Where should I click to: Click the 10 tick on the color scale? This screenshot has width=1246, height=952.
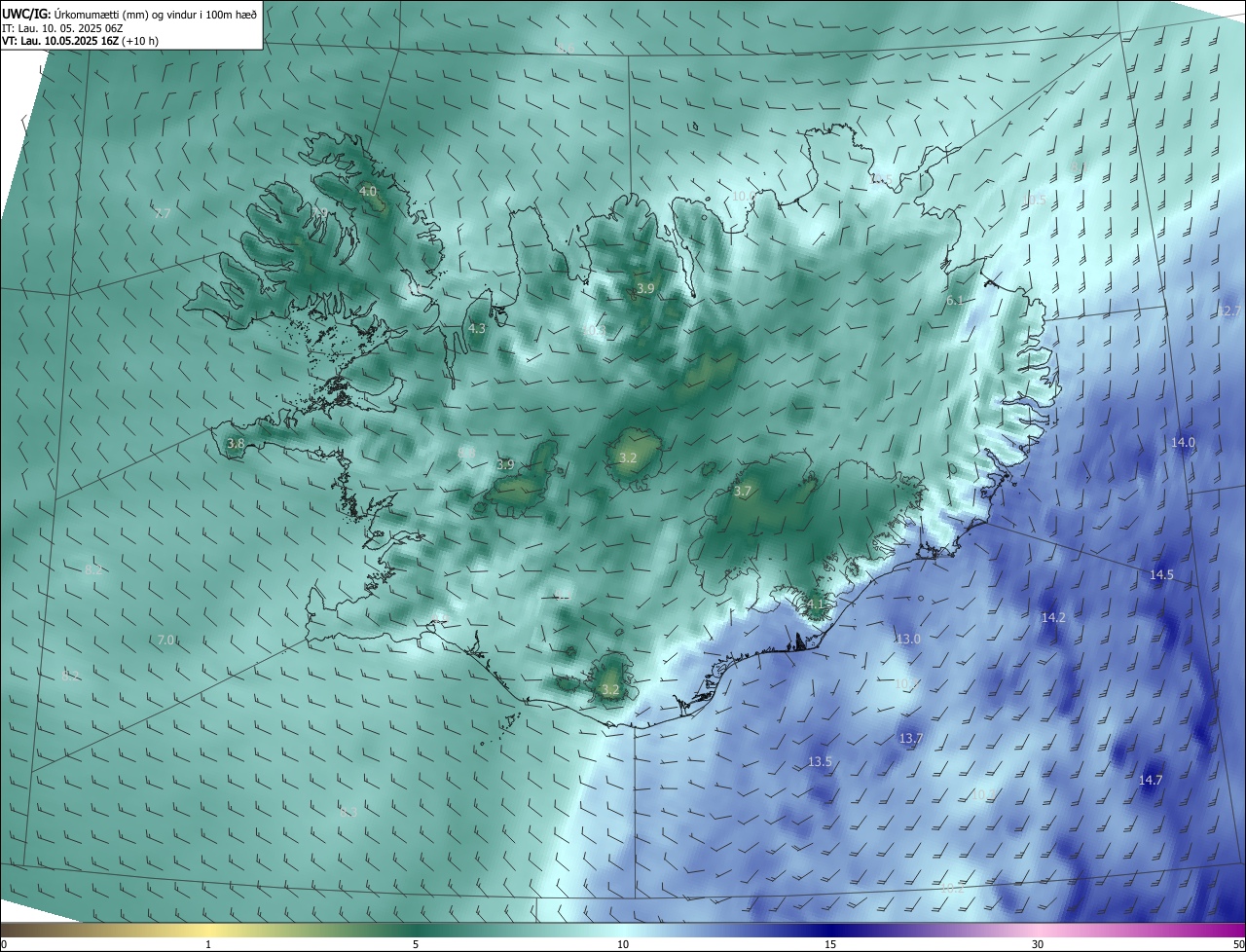click(623, 944)
